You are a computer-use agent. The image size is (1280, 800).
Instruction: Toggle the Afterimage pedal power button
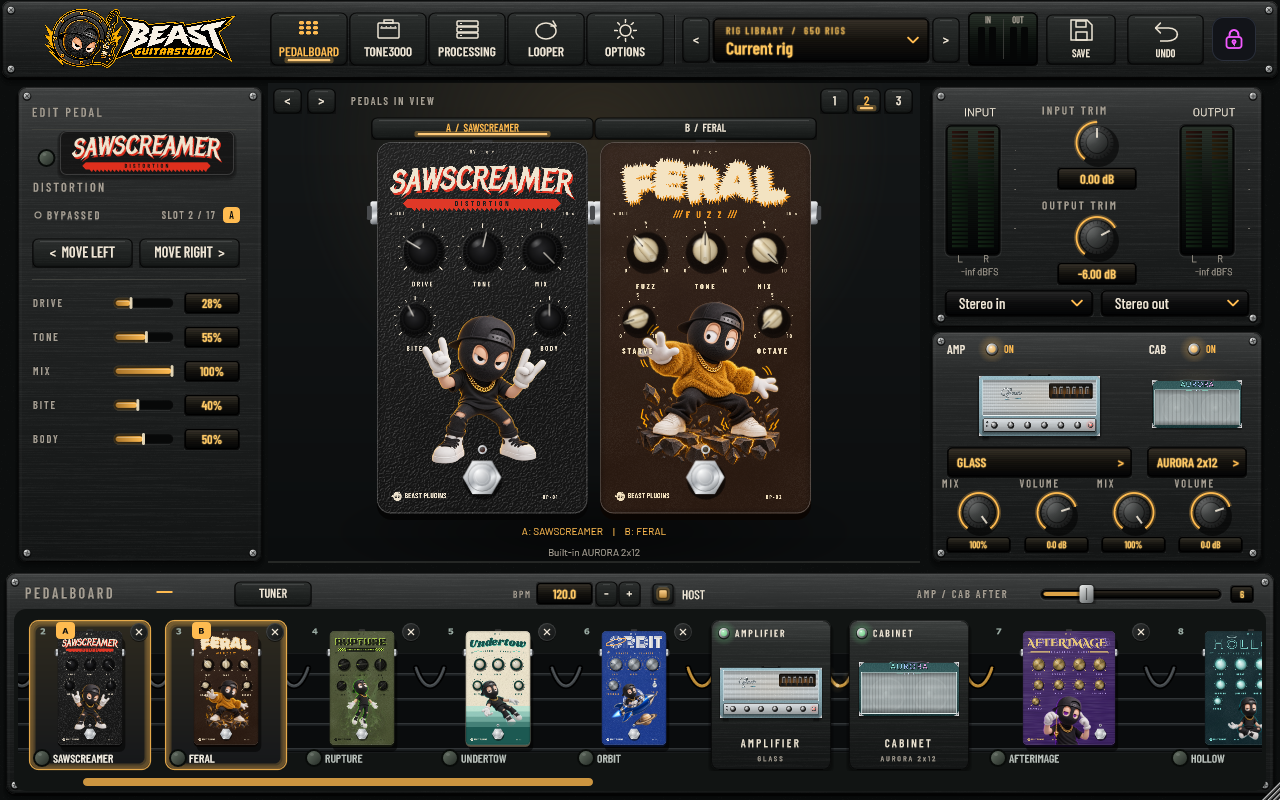click(x=998, y=758)
